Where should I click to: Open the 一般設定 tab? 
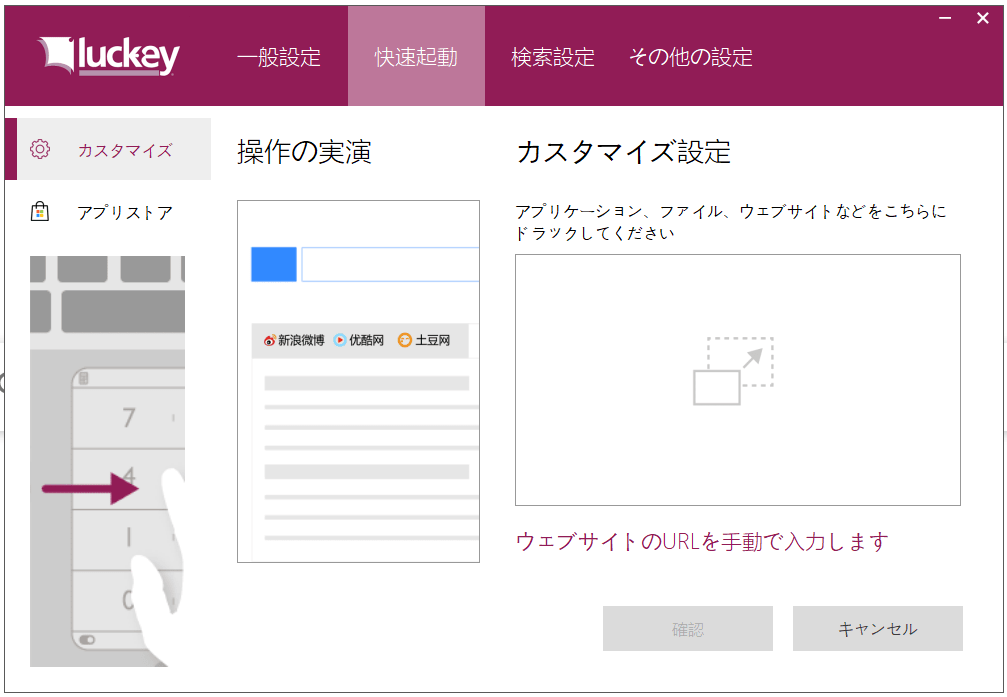279,57
